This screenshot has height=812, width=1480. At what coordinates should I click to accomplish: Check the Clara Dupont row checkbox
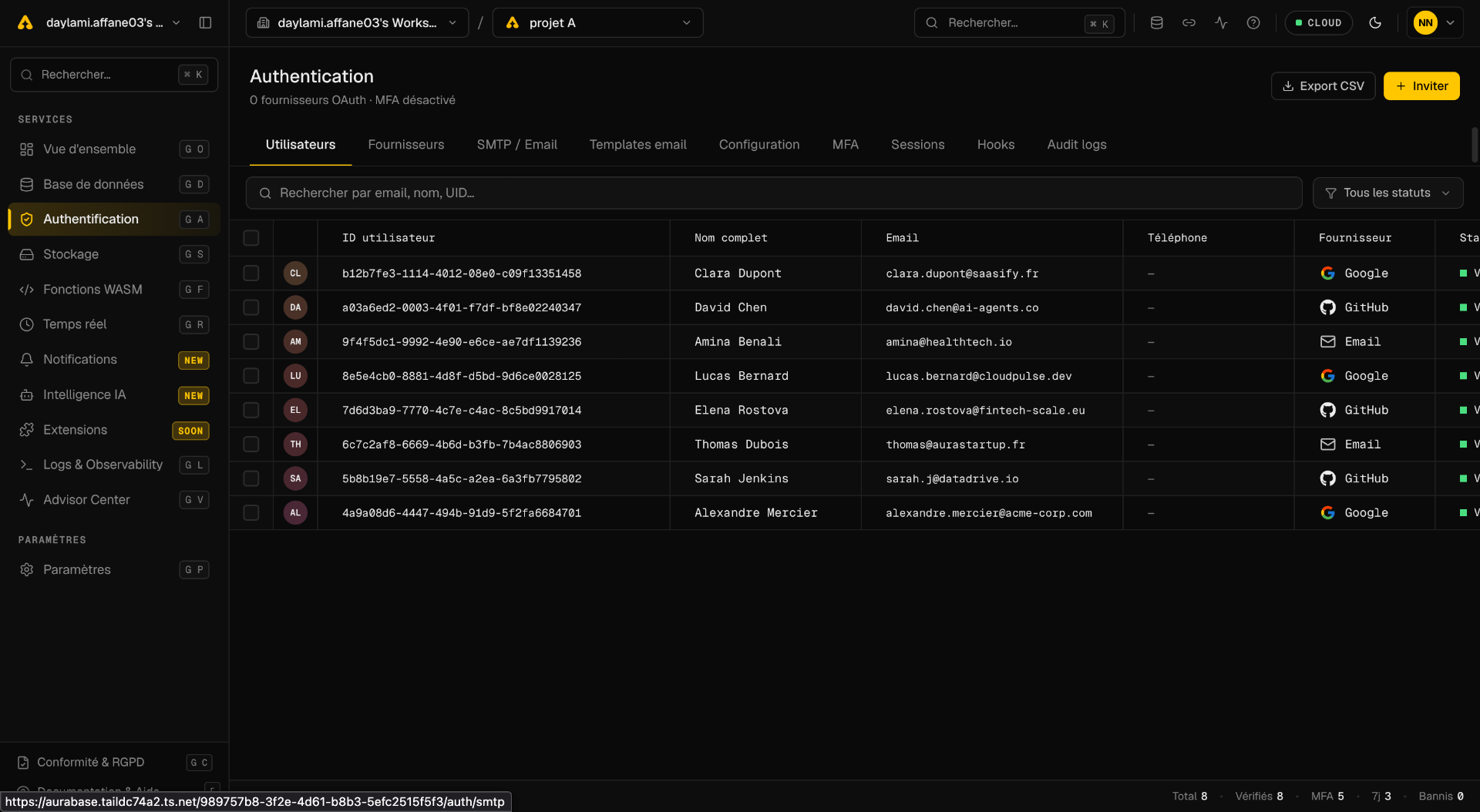tap(251, 273)
